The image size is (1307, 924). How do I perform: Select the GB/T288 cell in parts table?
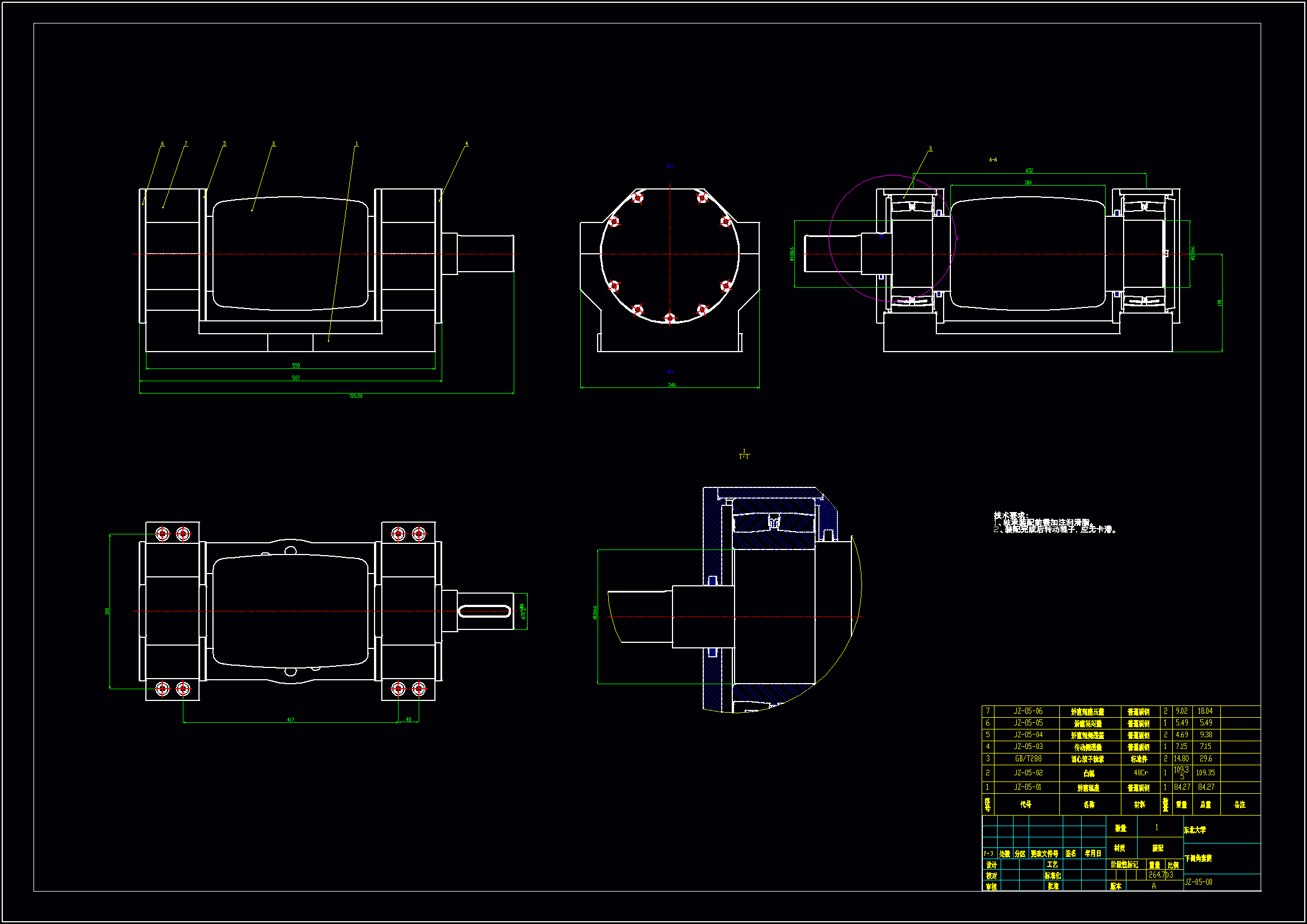(1028, 759)
